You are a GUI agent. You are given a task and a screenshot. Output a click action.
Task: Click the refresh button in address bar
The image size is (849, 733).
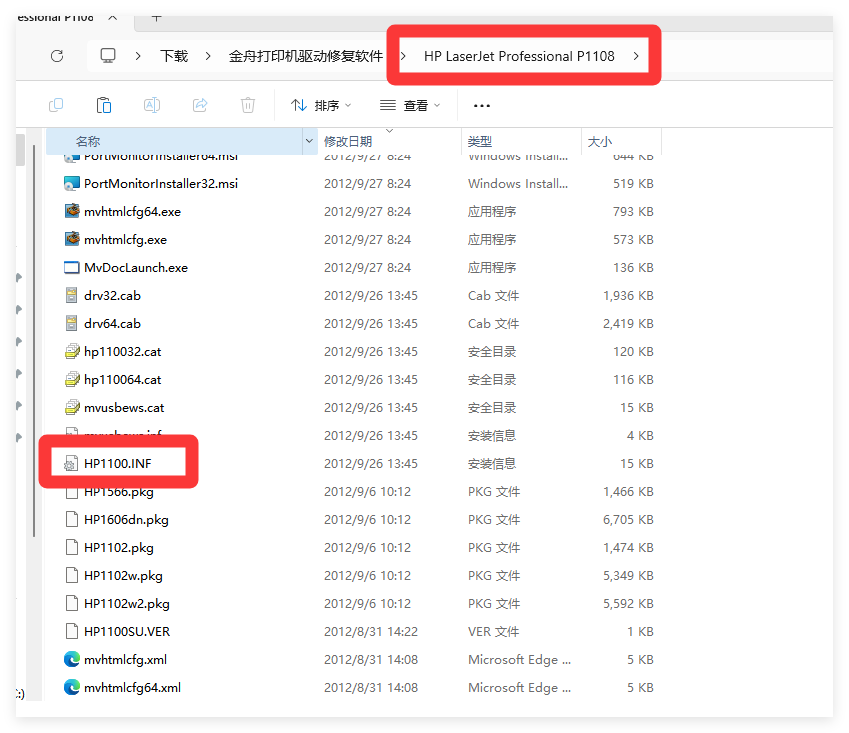(57, 56)
